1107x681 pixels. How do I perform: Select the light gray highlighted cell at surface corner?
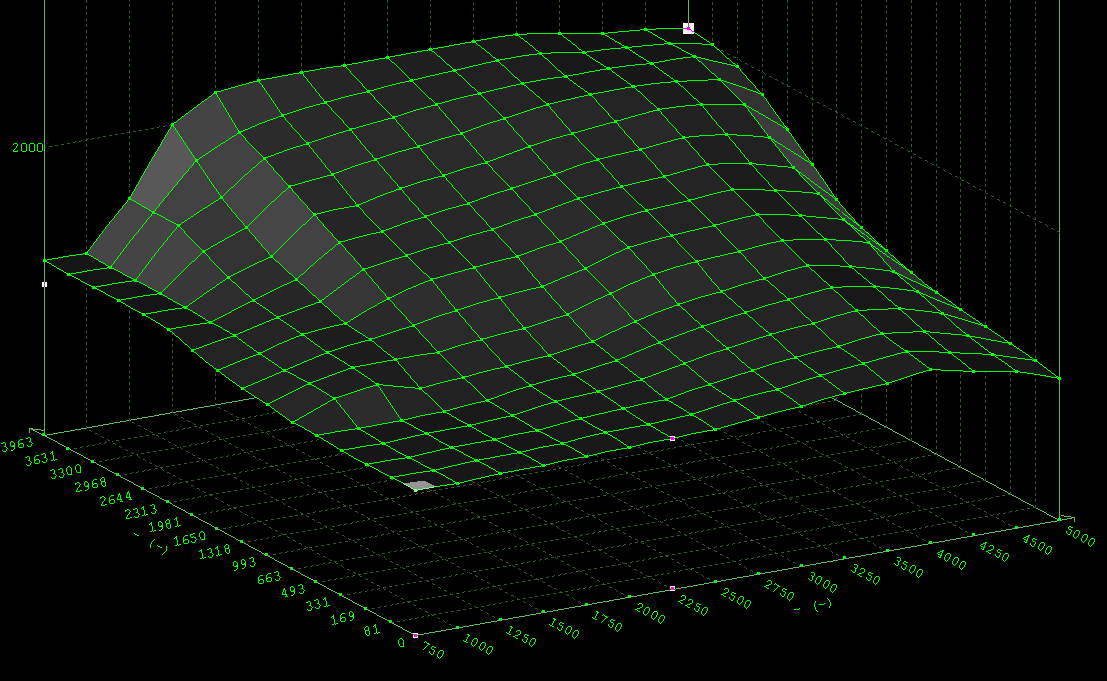[x=422, y=485]
